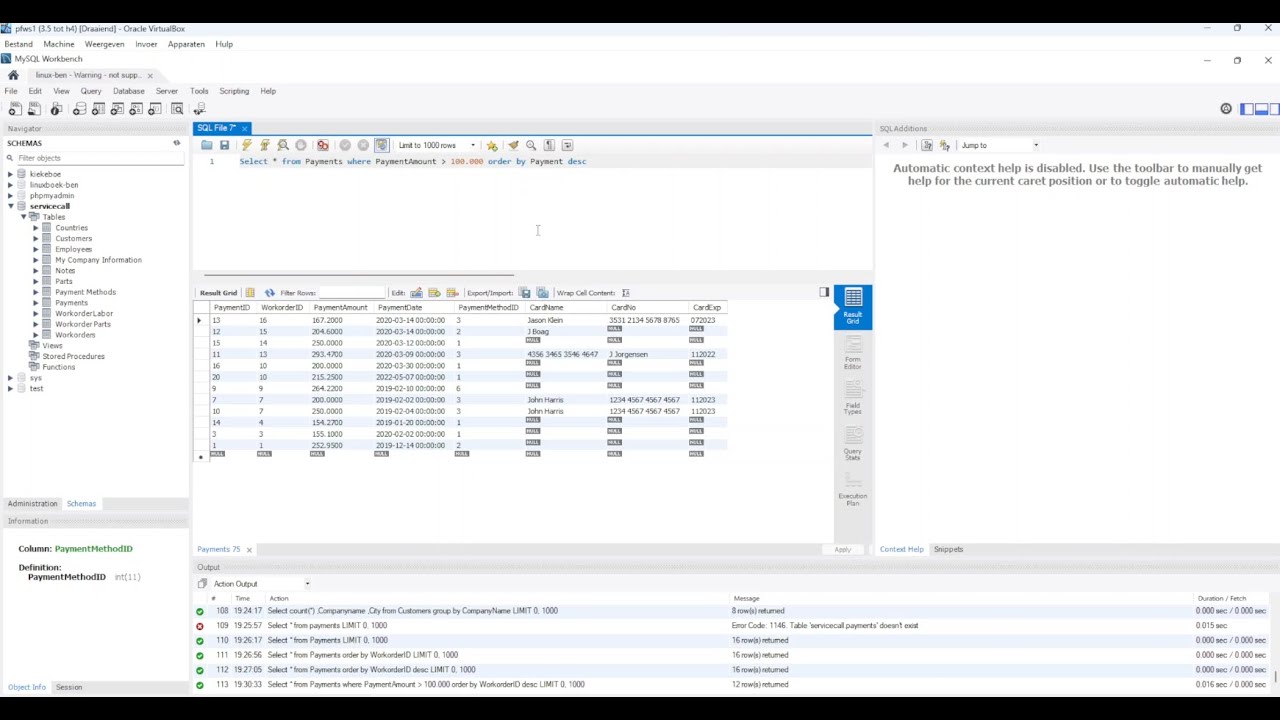Expand the Payments table node

[x=35, y=303]
